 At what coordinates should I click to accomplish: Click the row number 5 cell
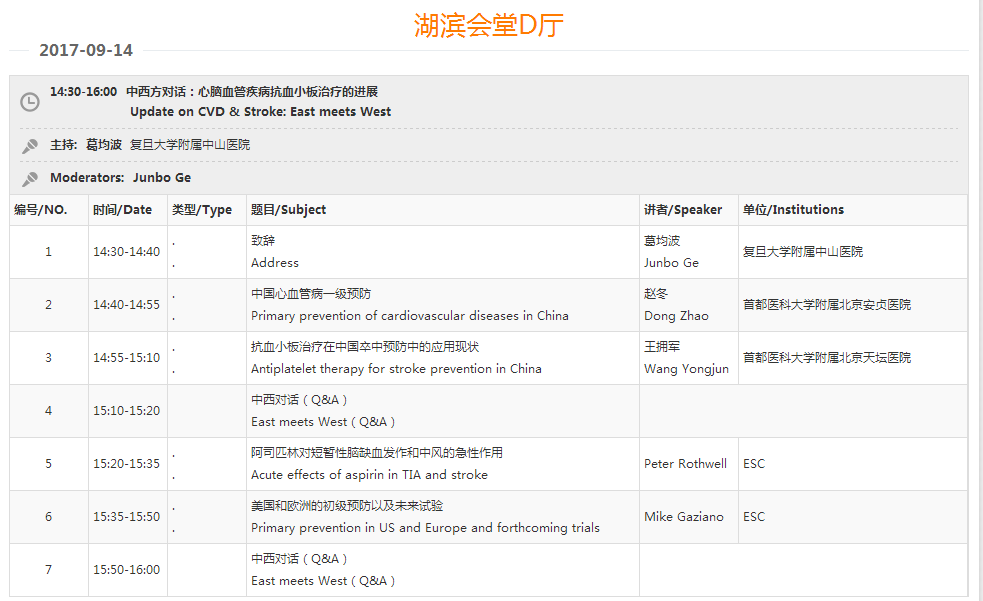(48, 464)
